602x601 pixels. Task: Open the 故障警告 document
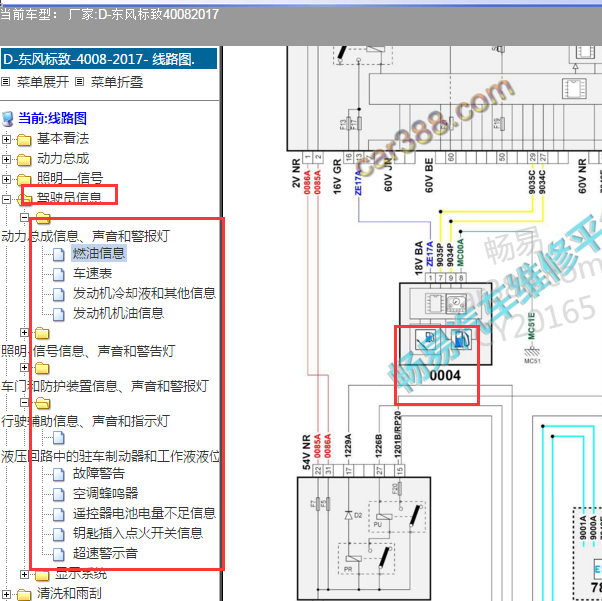pos(99,473)
